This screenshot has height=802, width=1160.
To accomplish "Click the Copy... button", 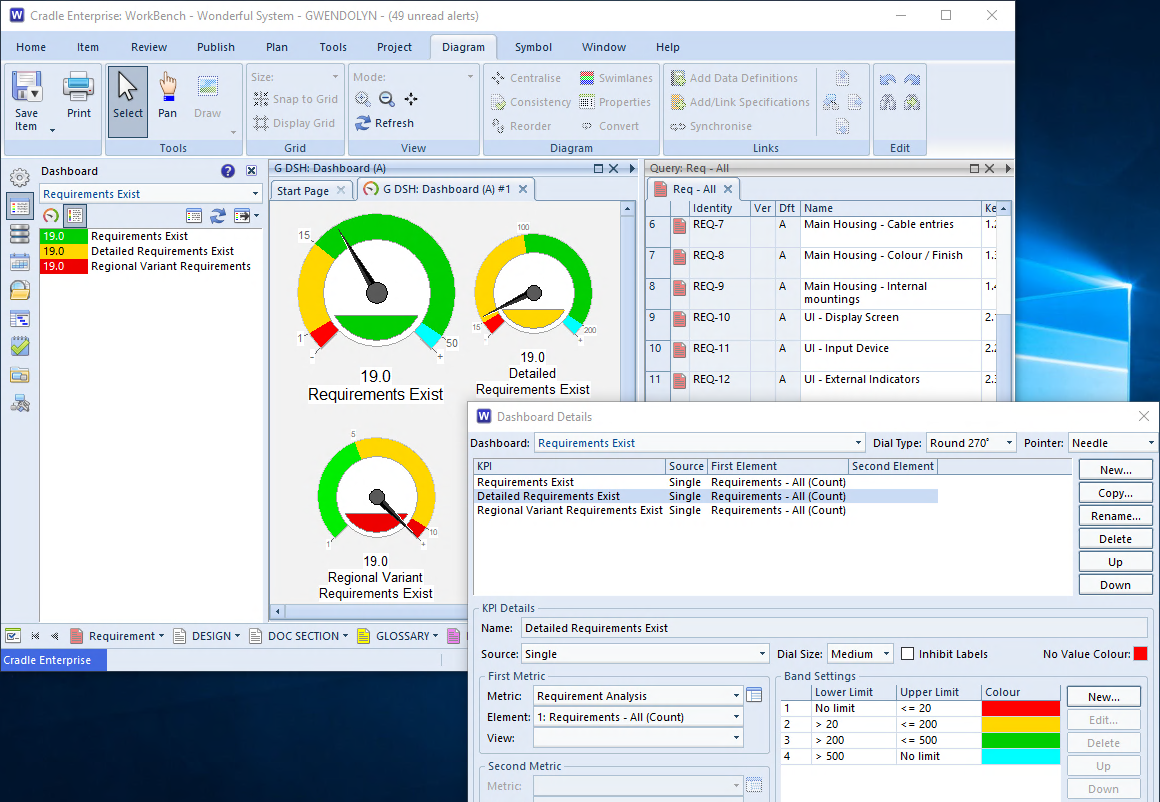I will (x=1115, y=493).
